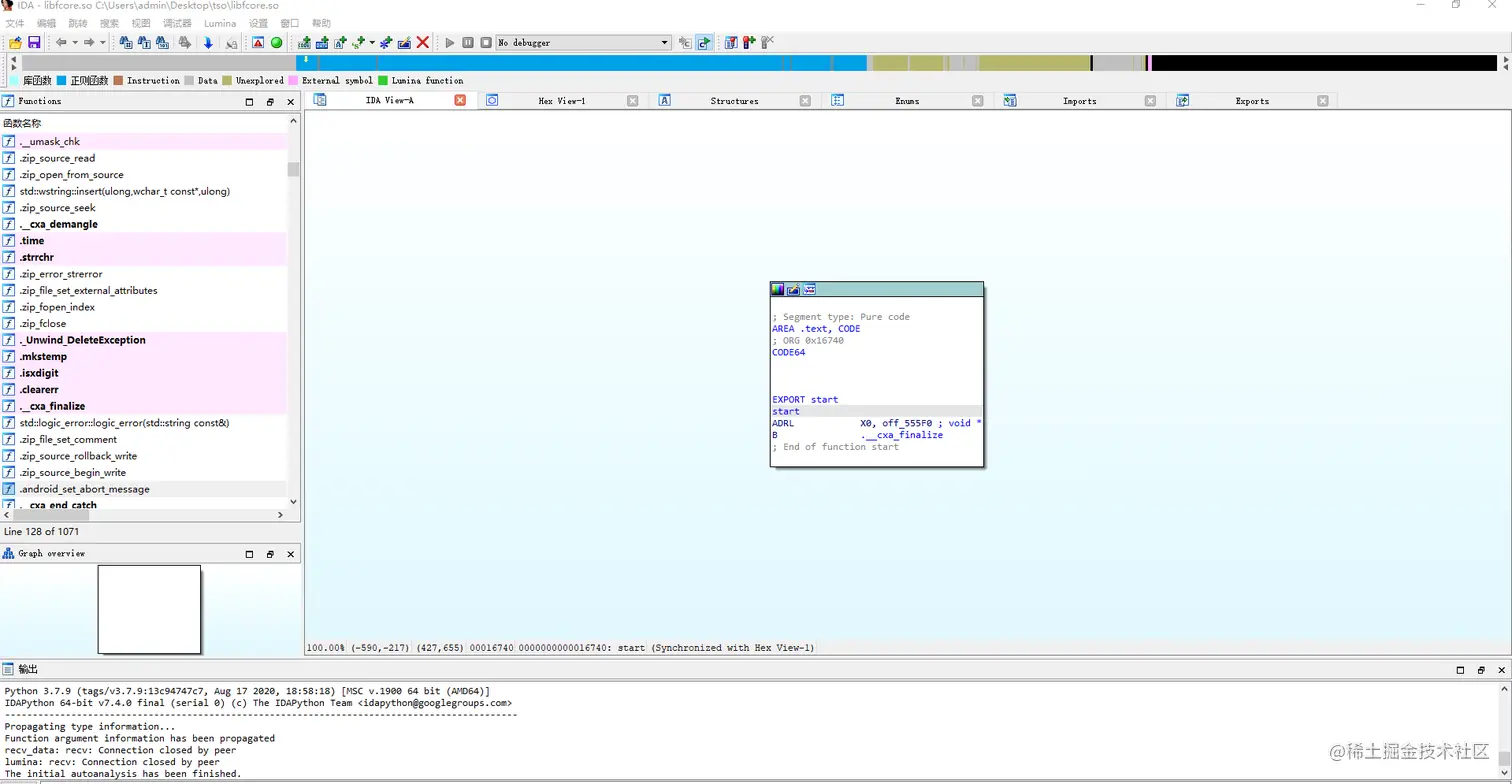Select .mkstemp function entry

[x=144, y=356]
